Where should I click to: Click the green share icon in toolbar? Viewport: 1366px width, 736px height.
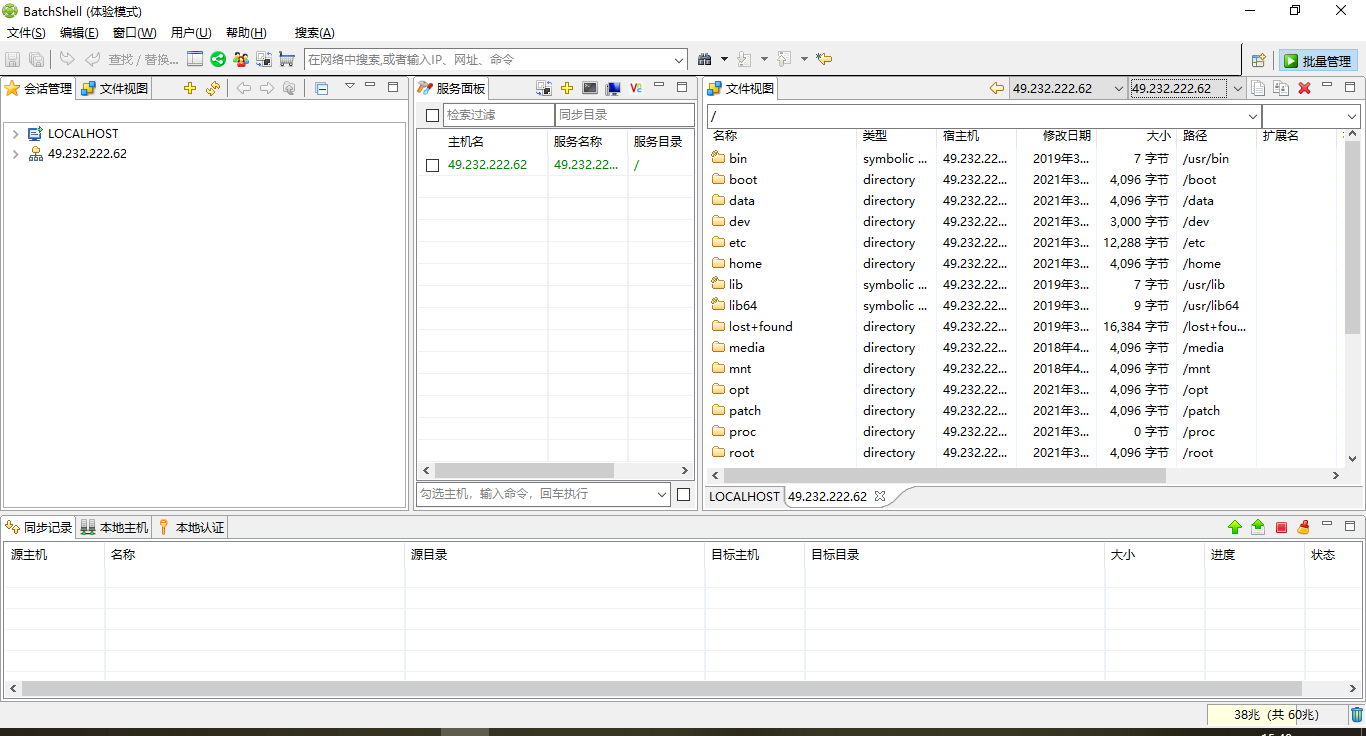coord(217,60)
